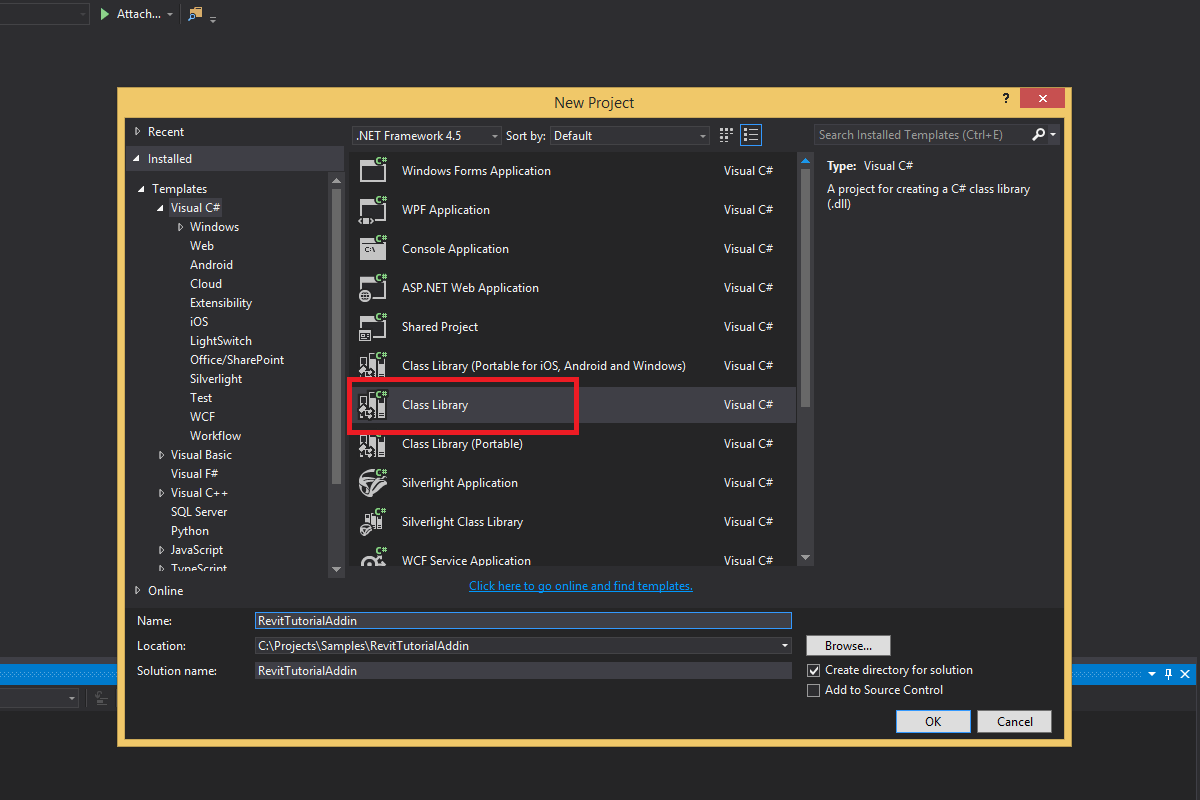
Task: Enable Add to Source Control checkbox
Action: coord(813,690)
